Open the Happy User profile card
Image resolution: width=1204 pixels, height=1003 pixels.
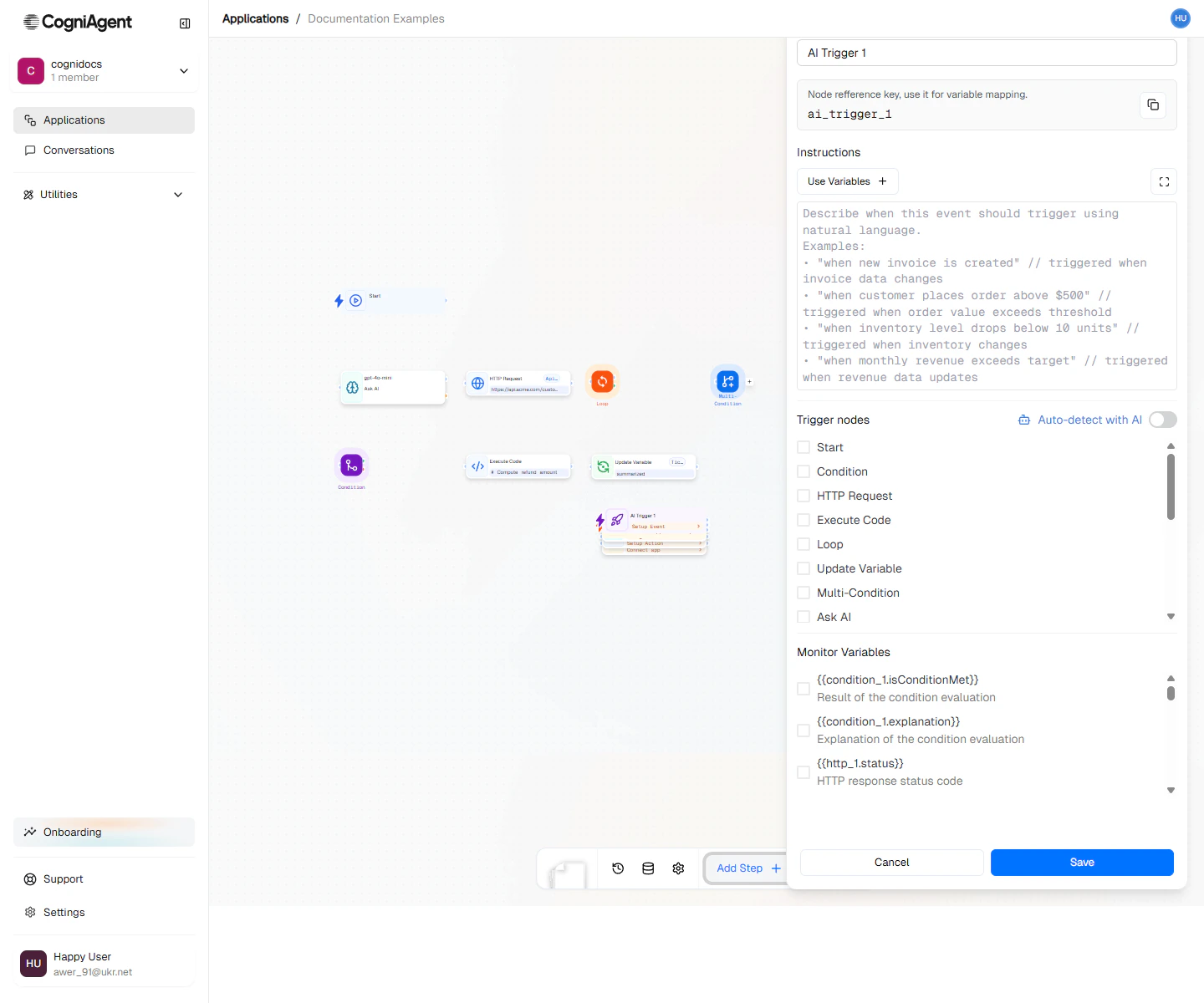pyautogui.click(x=104, y=965)
